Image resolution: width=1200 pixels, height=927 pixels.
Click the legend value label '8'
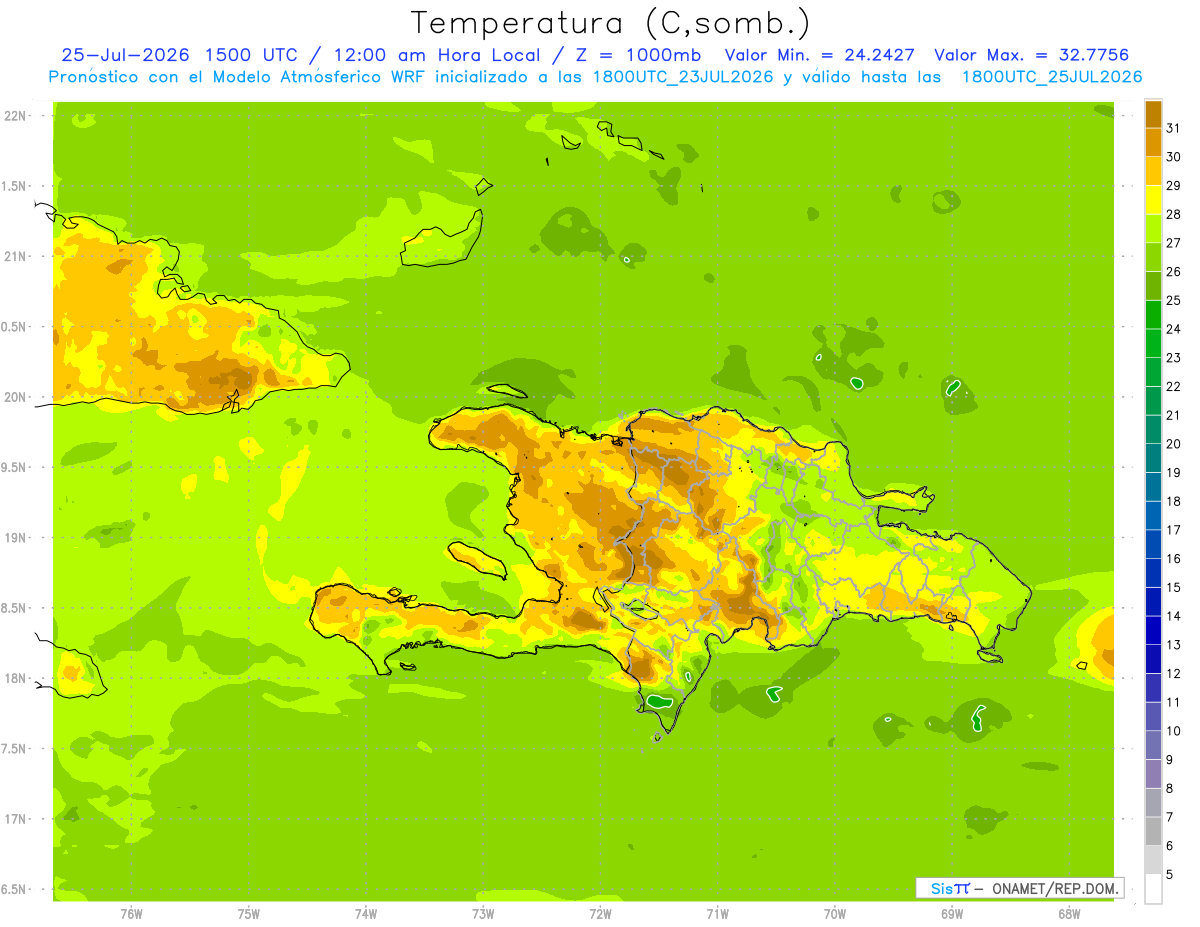(x=1169, y=788)
